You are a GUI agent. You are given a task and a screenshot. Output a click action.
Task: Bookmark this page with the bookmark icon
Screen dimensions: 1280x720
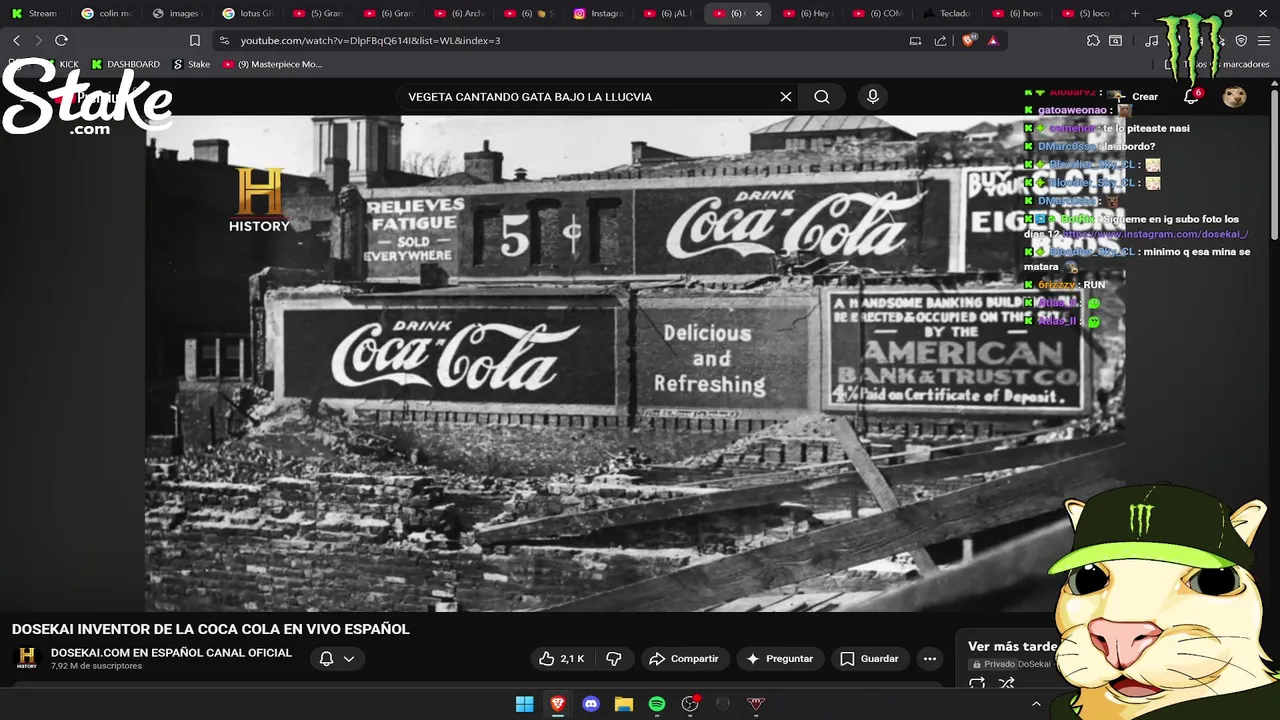click(x=195, y=40)
